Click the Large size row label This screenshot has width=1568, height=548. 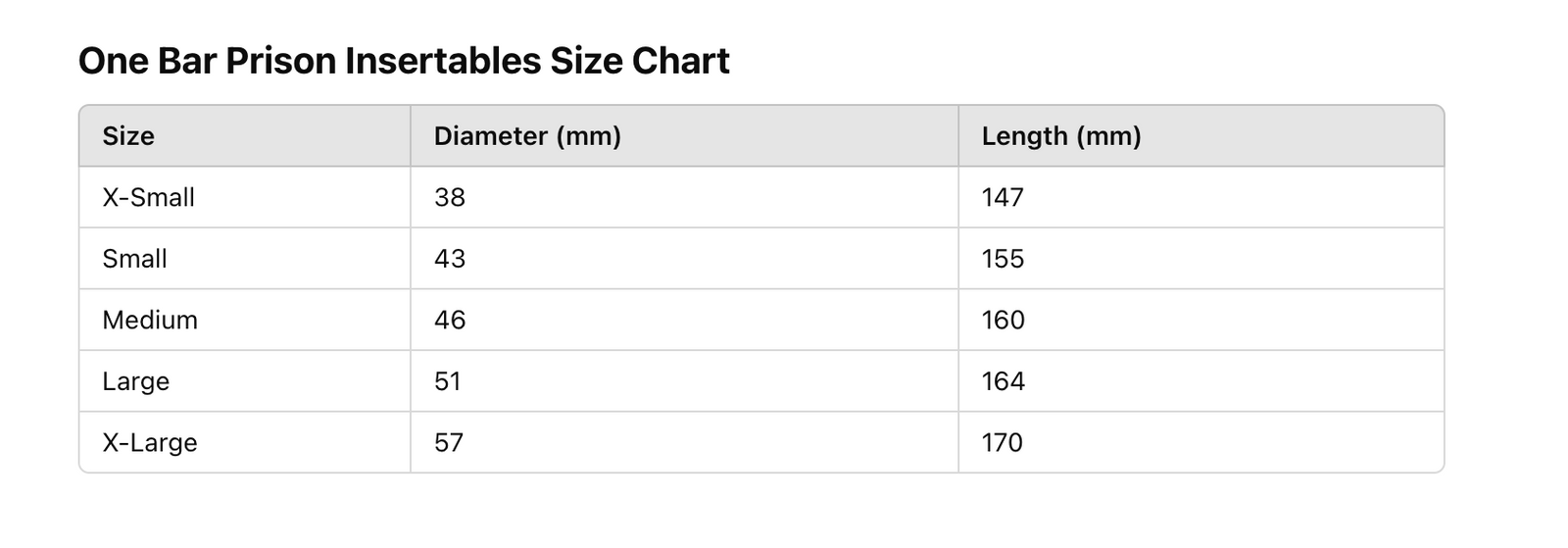point(136,381)
